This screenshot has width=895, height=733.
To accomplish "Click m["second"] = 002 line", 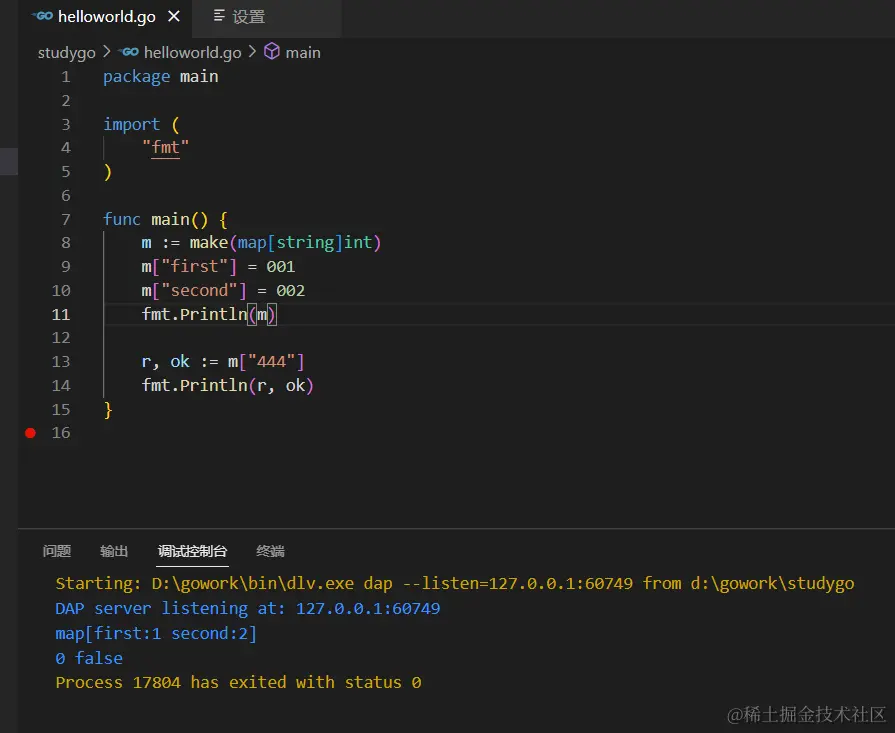I will pos(223,291).
